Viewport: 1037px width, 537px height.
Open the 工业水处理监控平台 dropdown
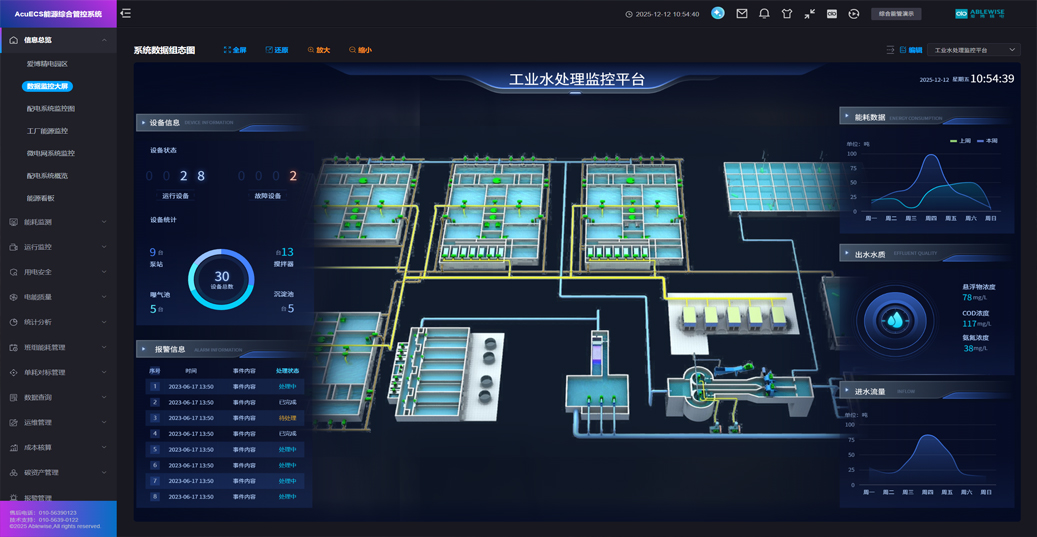pos(974,50)
